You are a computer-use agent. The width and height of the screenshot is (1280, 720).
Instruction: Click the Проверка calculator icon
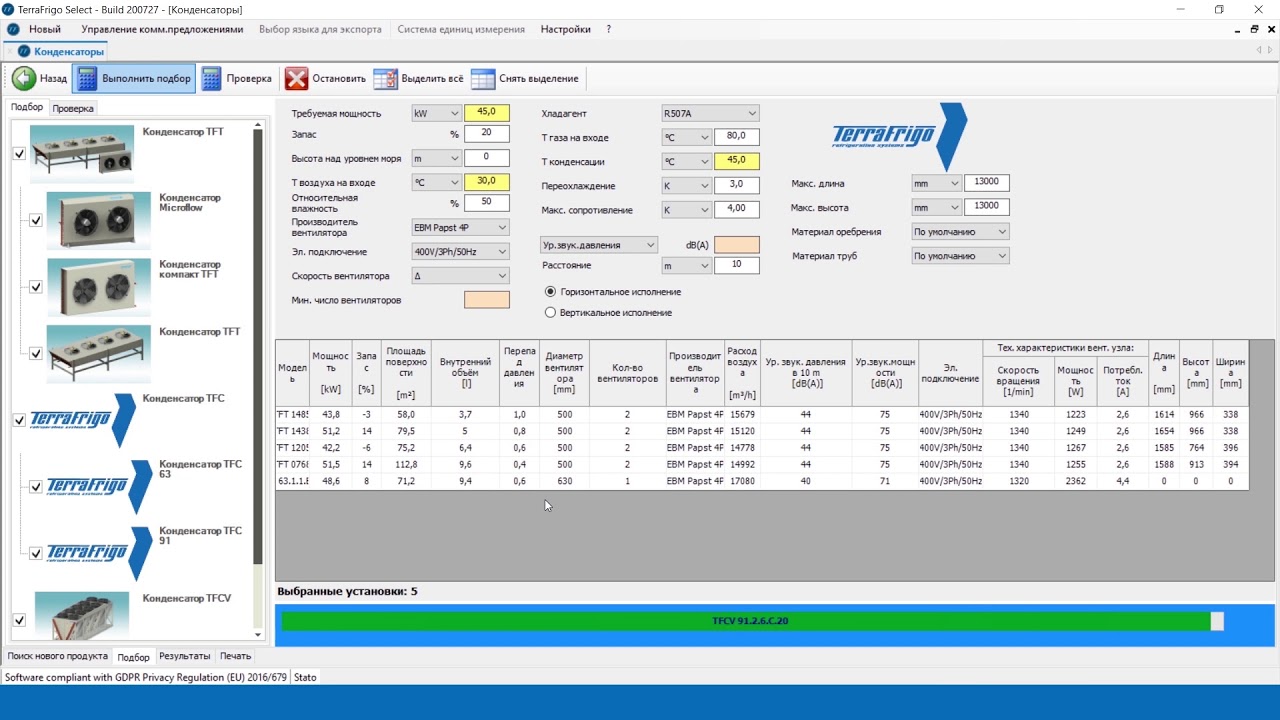point(211,79)
